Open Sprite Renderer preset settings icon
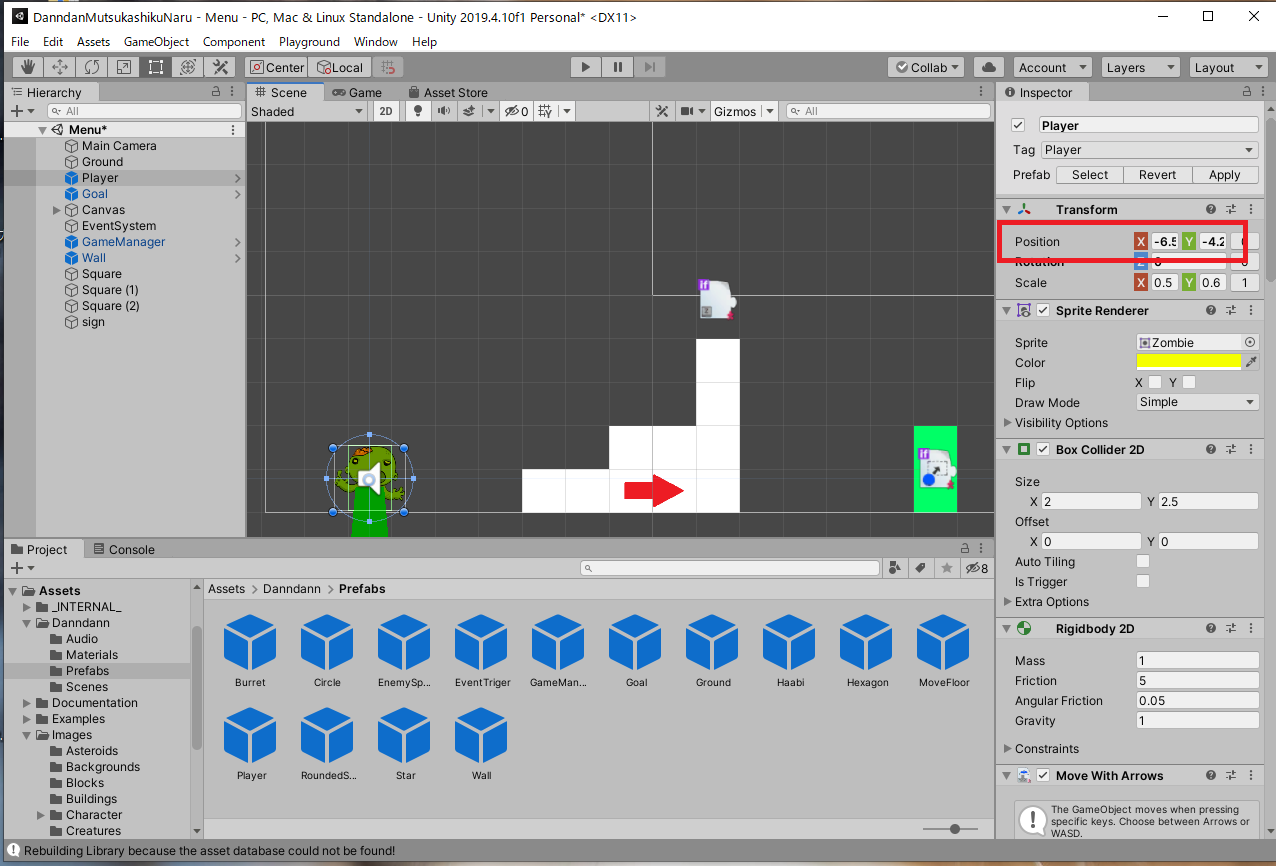1276x866 pixels. 1231,310
